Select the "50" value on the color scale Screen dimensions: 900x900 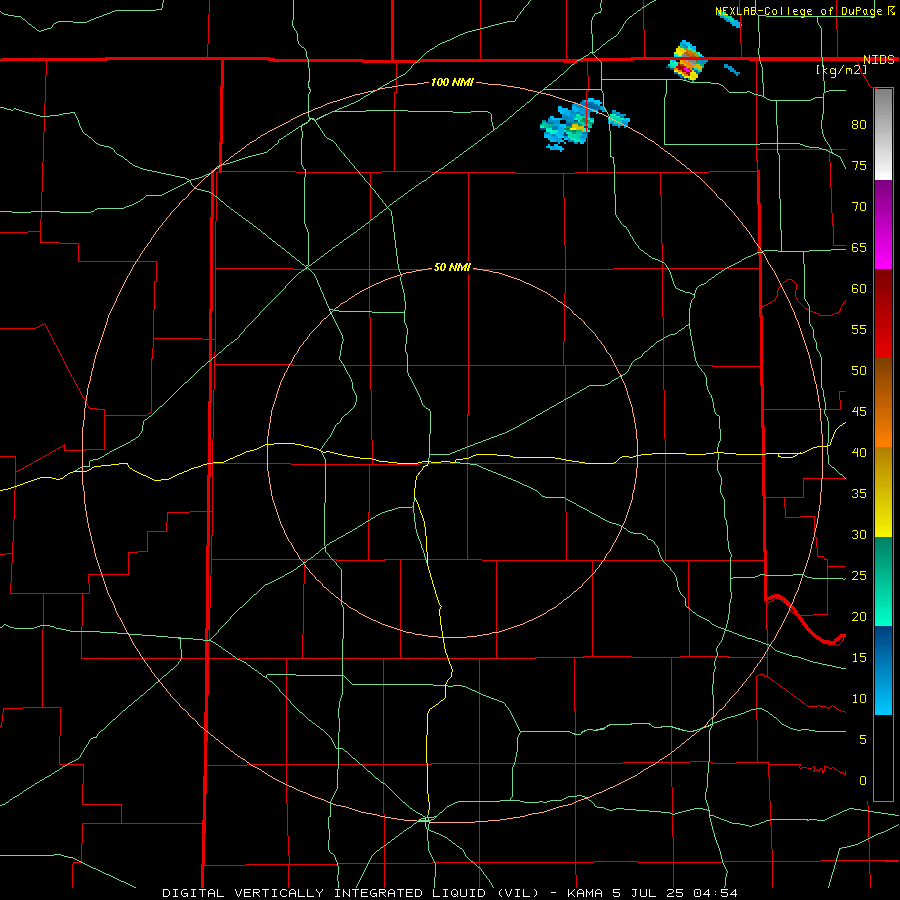pyautogui.click(x=859, y=371)
